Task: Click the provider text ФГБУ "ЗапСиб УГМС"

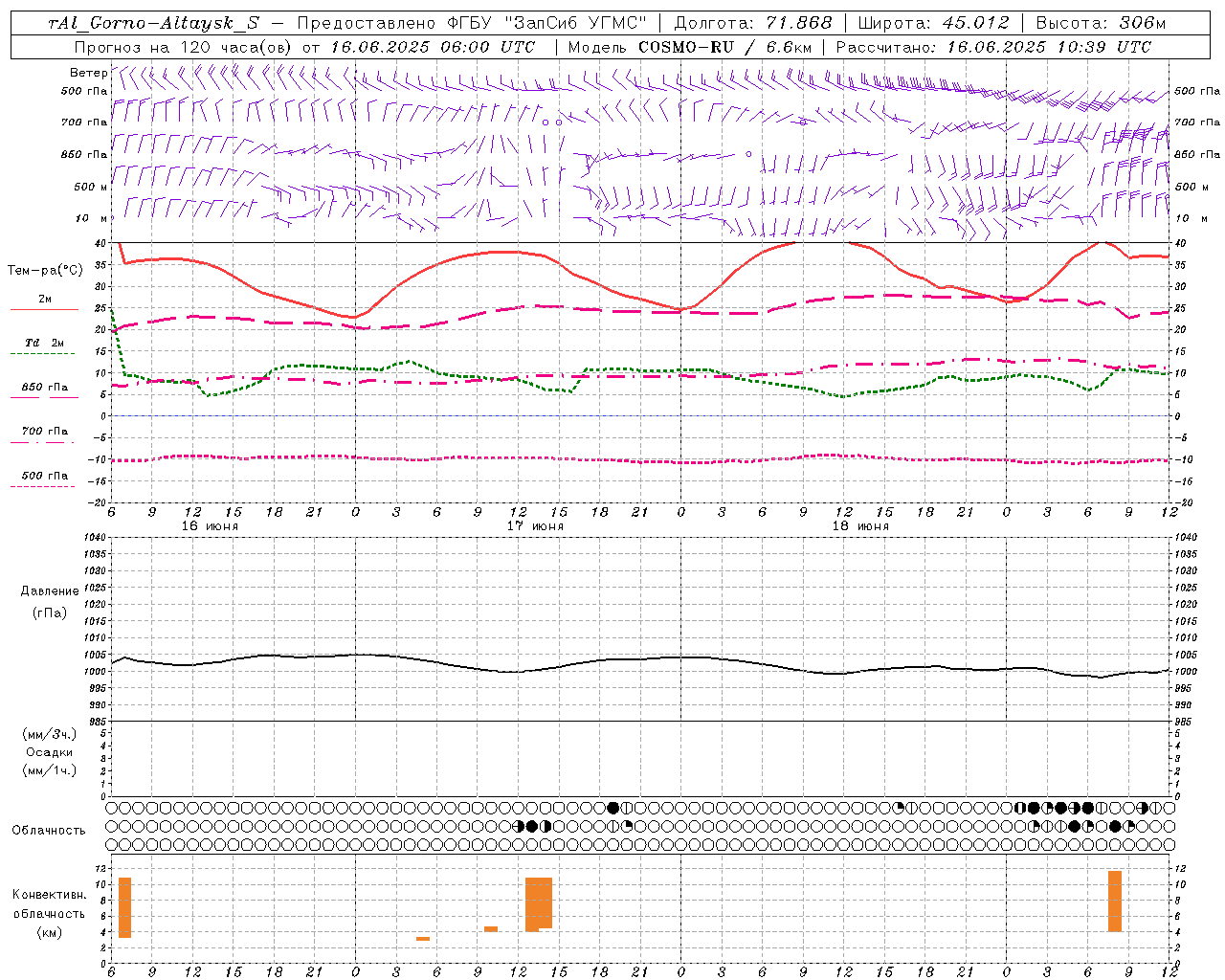Action: point(547,23)
